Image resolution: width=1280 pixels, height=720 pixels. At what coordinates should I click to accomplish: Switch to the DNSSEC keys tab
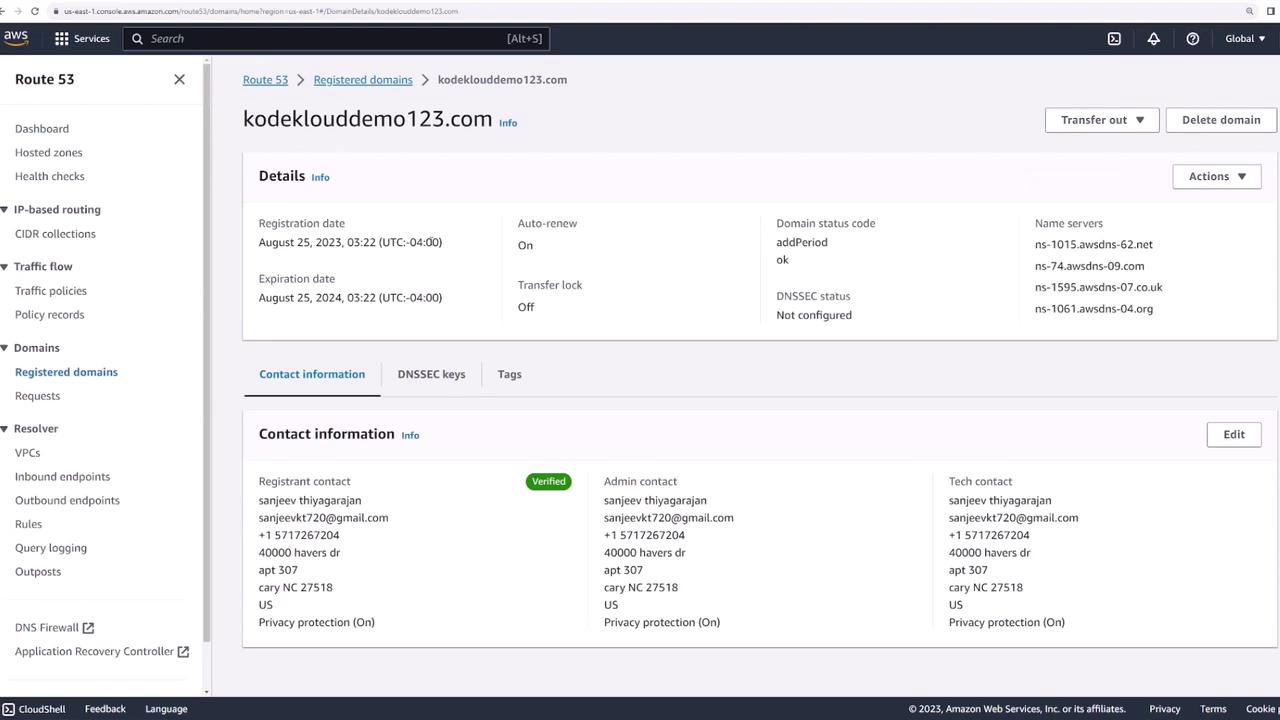click(431, 374)
